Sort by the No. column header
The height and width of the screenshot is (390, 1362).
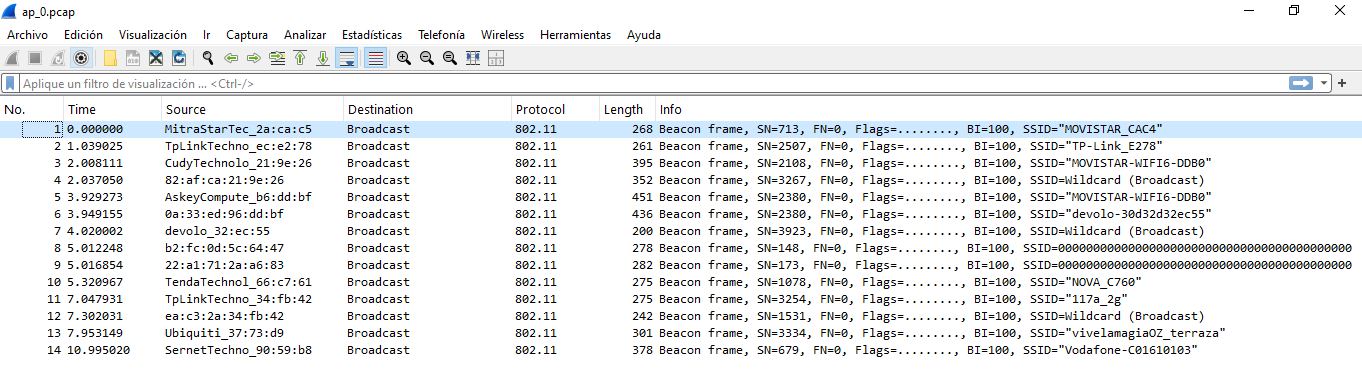click(32, 110)
